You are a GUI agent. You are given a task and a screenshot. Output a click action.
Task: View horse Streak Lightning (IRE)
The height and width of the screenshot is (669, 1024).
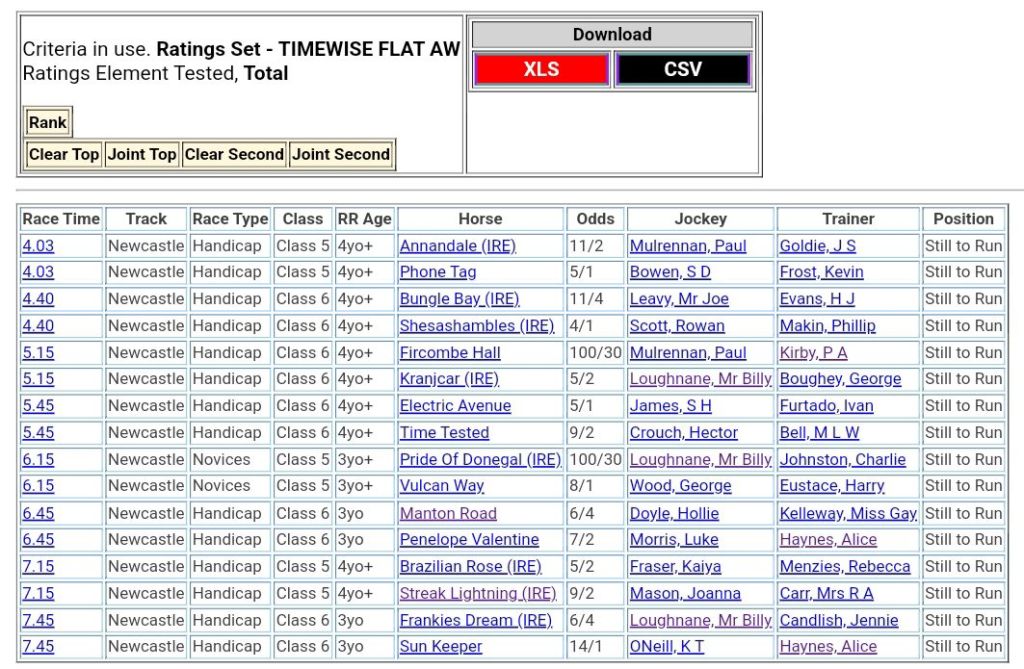477,593
